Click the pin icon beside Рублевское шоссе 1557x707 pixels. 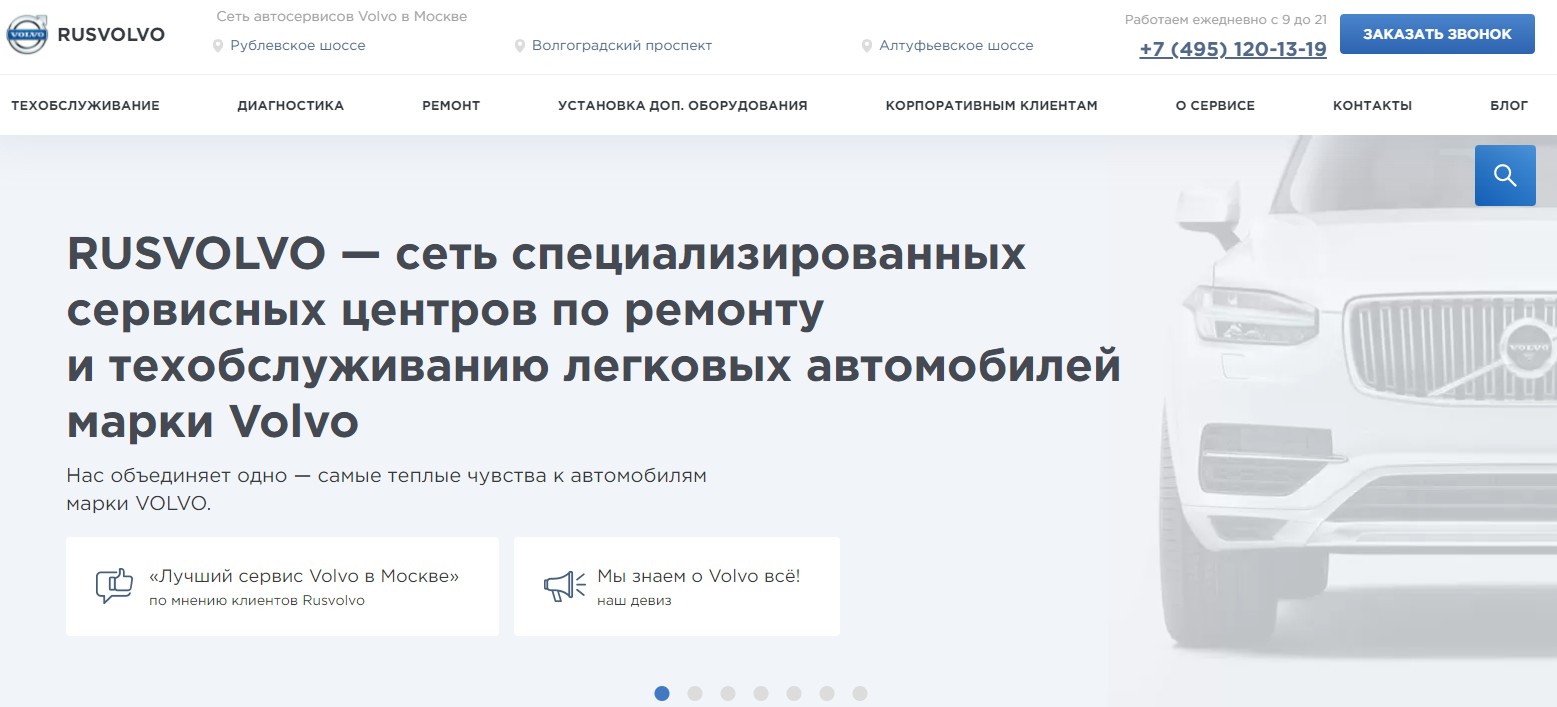click(218, 46)
